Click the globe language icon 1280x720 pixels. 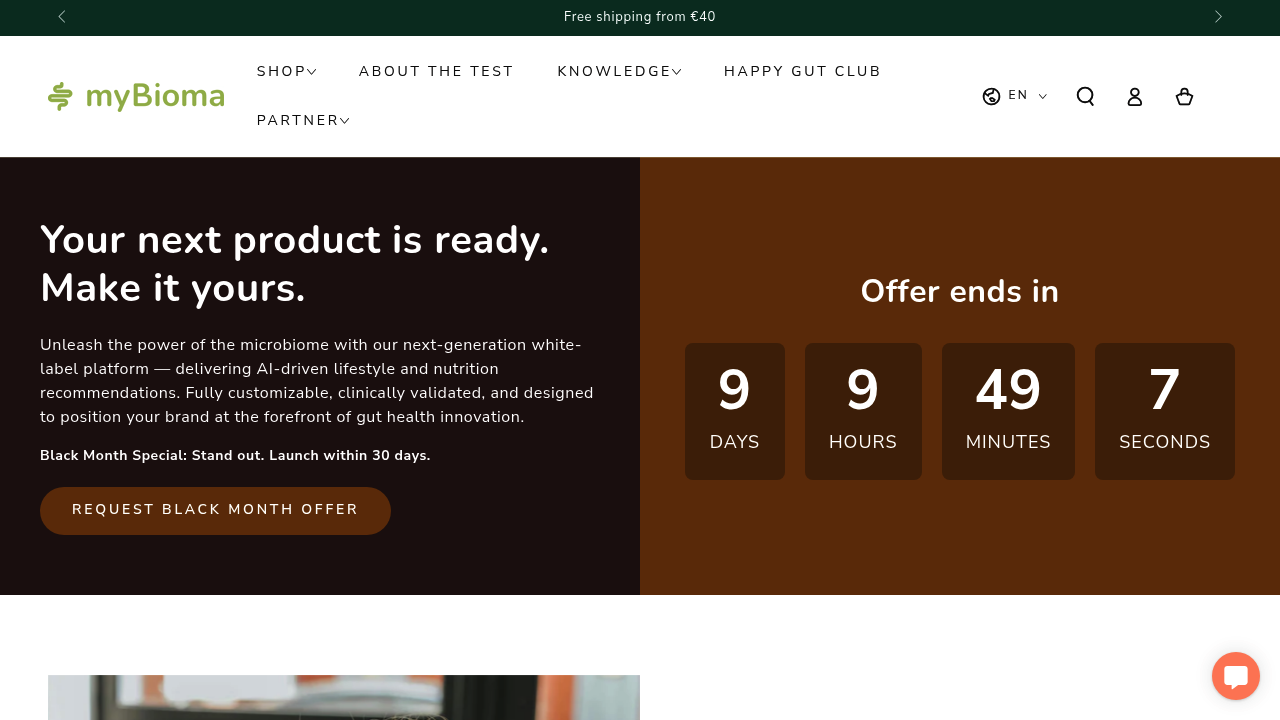coord(991,96)
